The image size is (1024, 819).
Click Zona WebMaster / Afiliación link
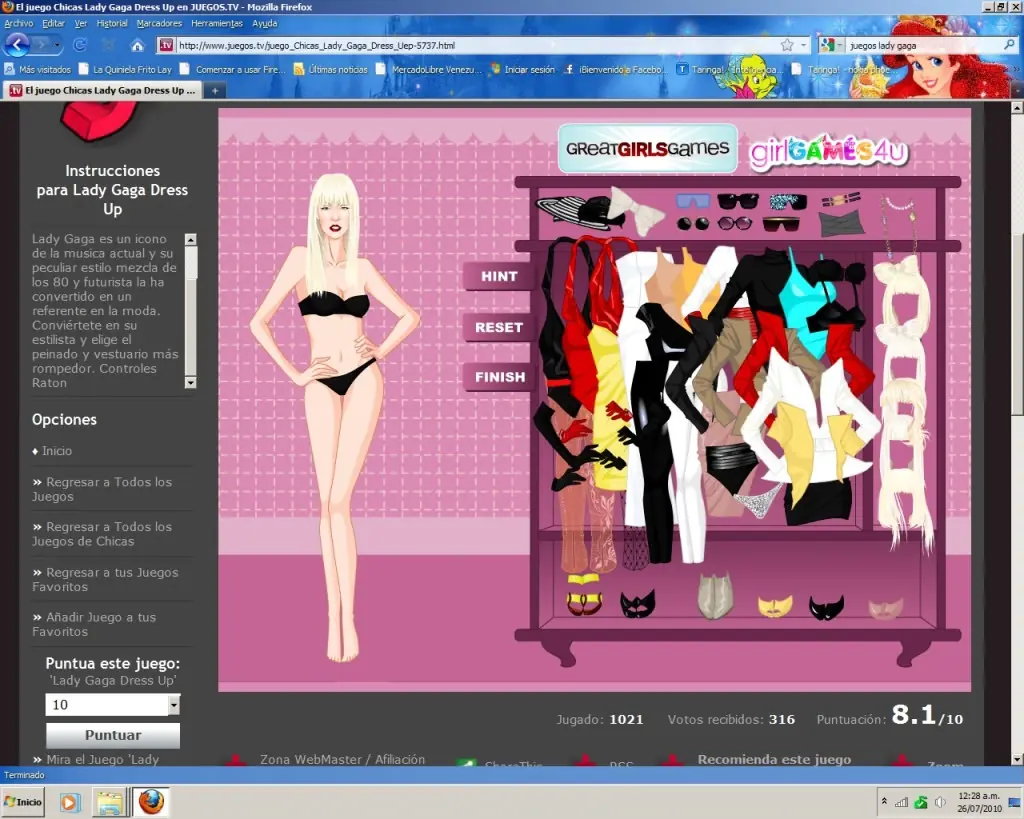pyautogui.click(x=342, y=759)
